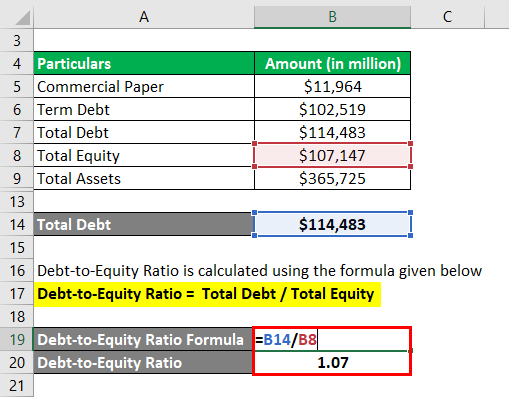Select row 4 header
The width and height of the screenshot is (509, 397).
click(x=17, y=64)
